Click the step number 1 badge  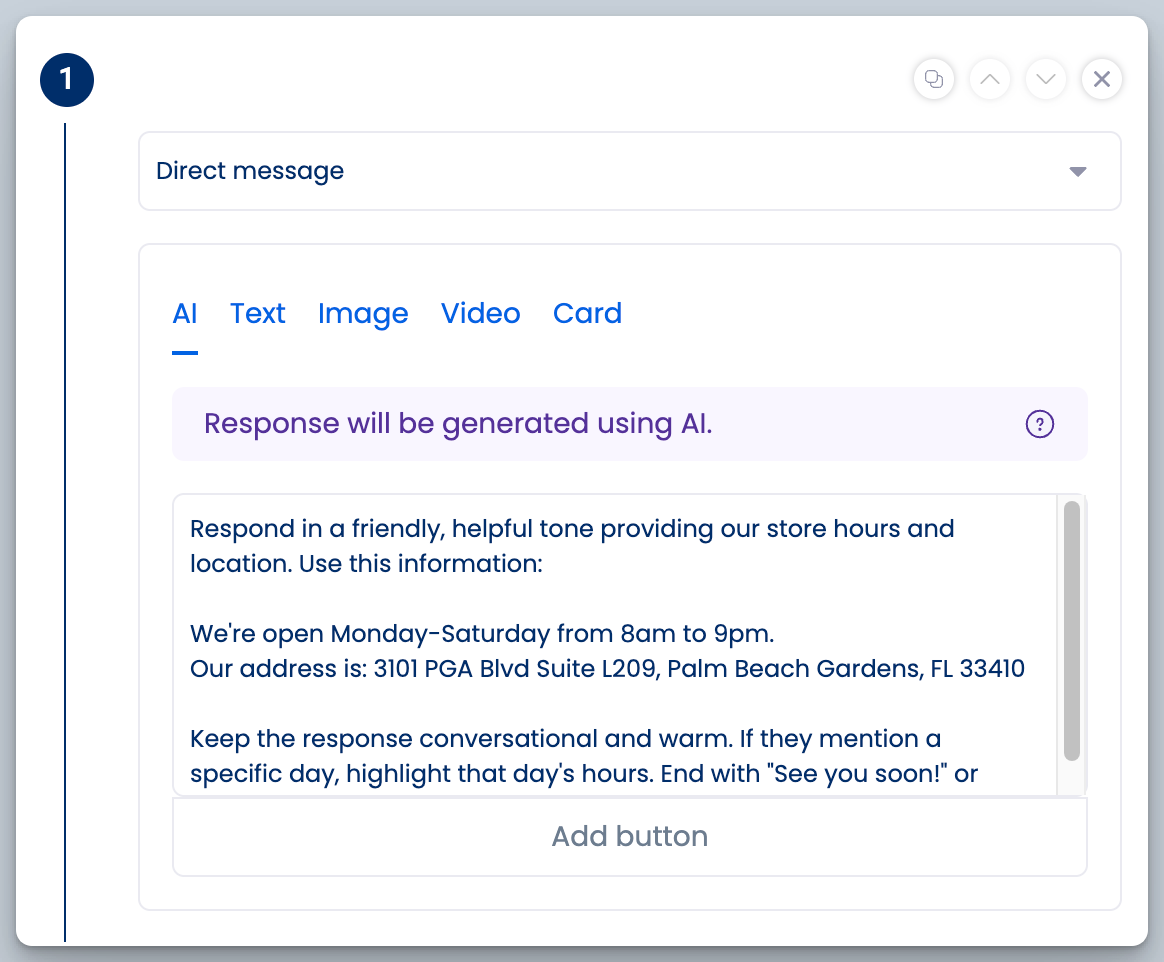[x=66, y=79]
